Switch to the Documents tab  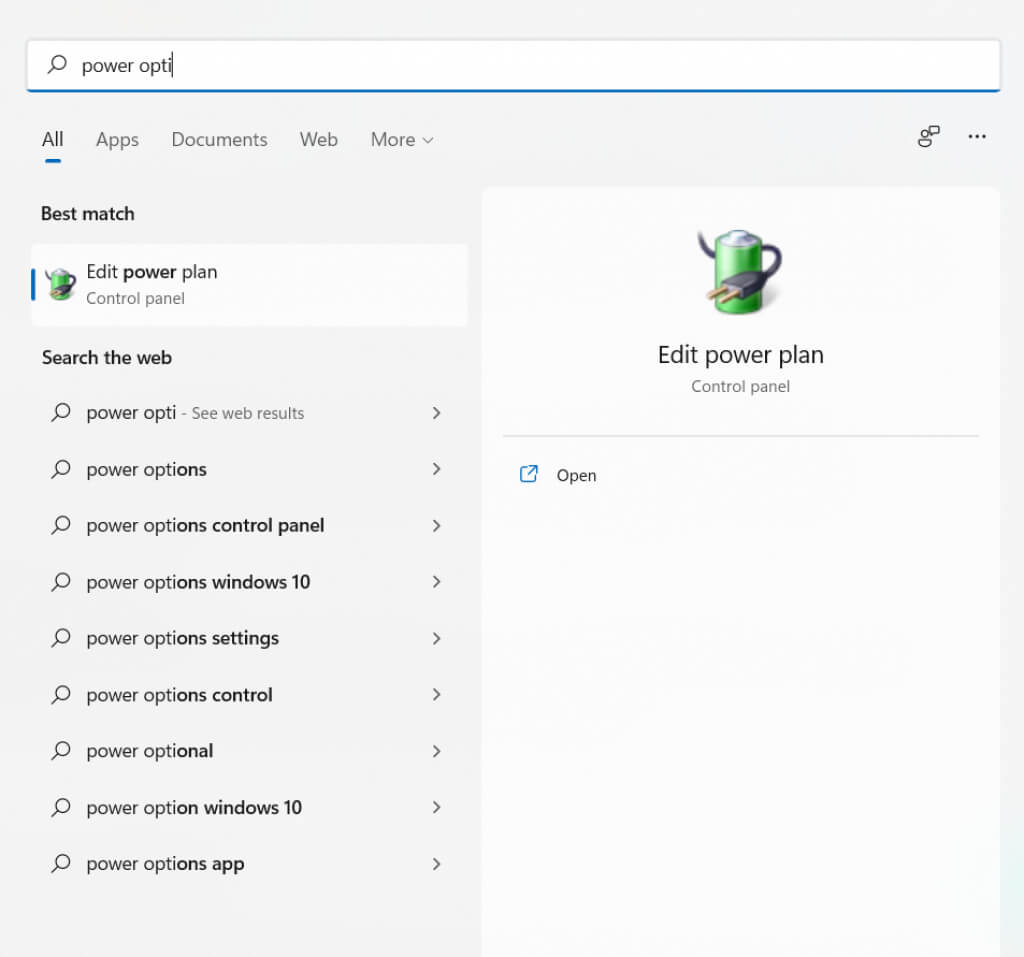(219, 140)
